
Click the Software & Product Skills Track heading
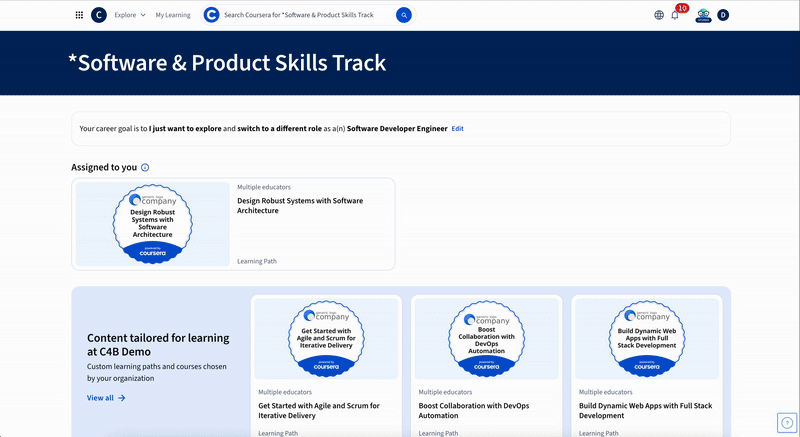click(x=227, y=63)
